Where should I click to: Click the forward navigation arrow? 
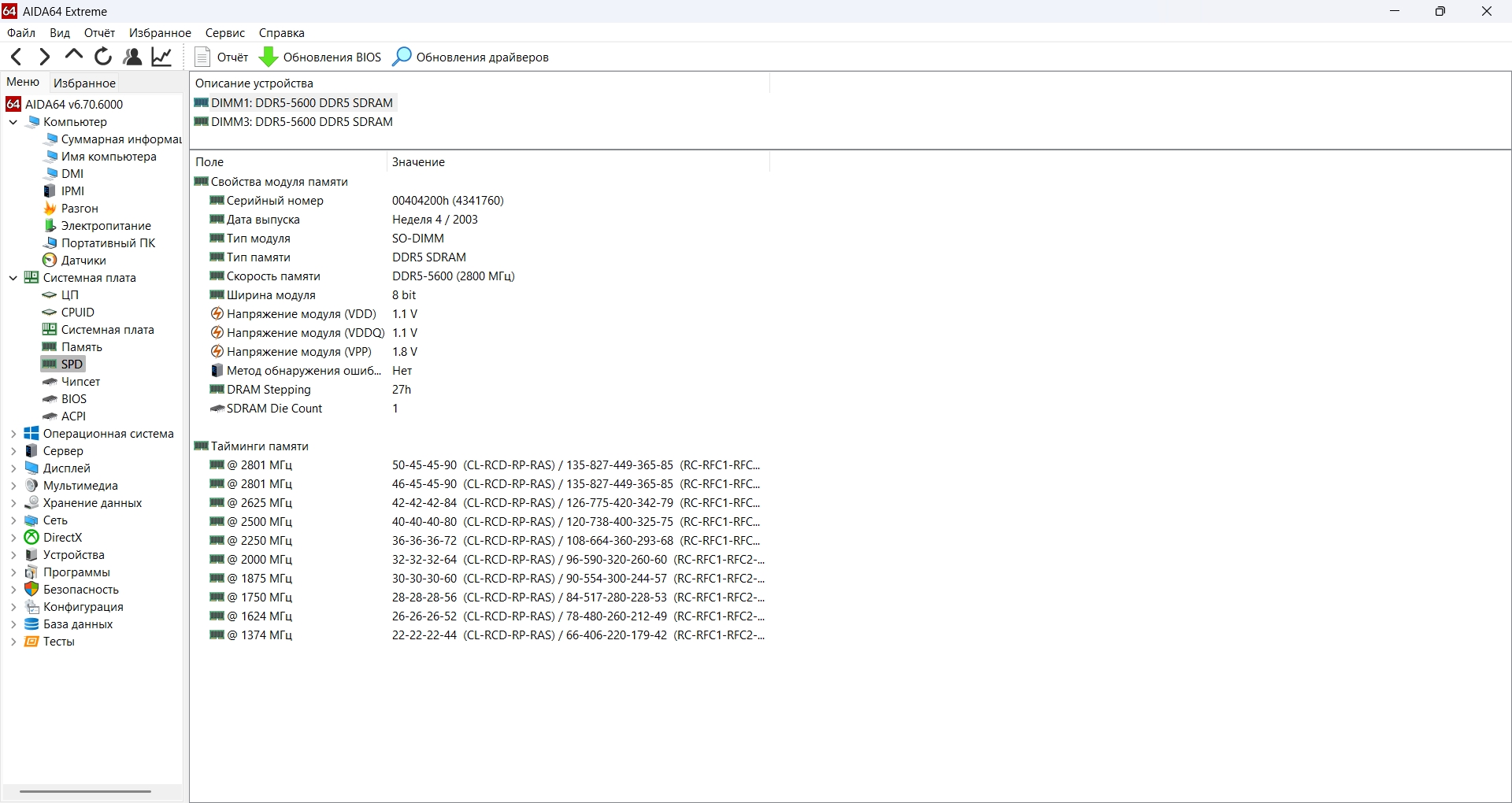[x=45, y=57]
